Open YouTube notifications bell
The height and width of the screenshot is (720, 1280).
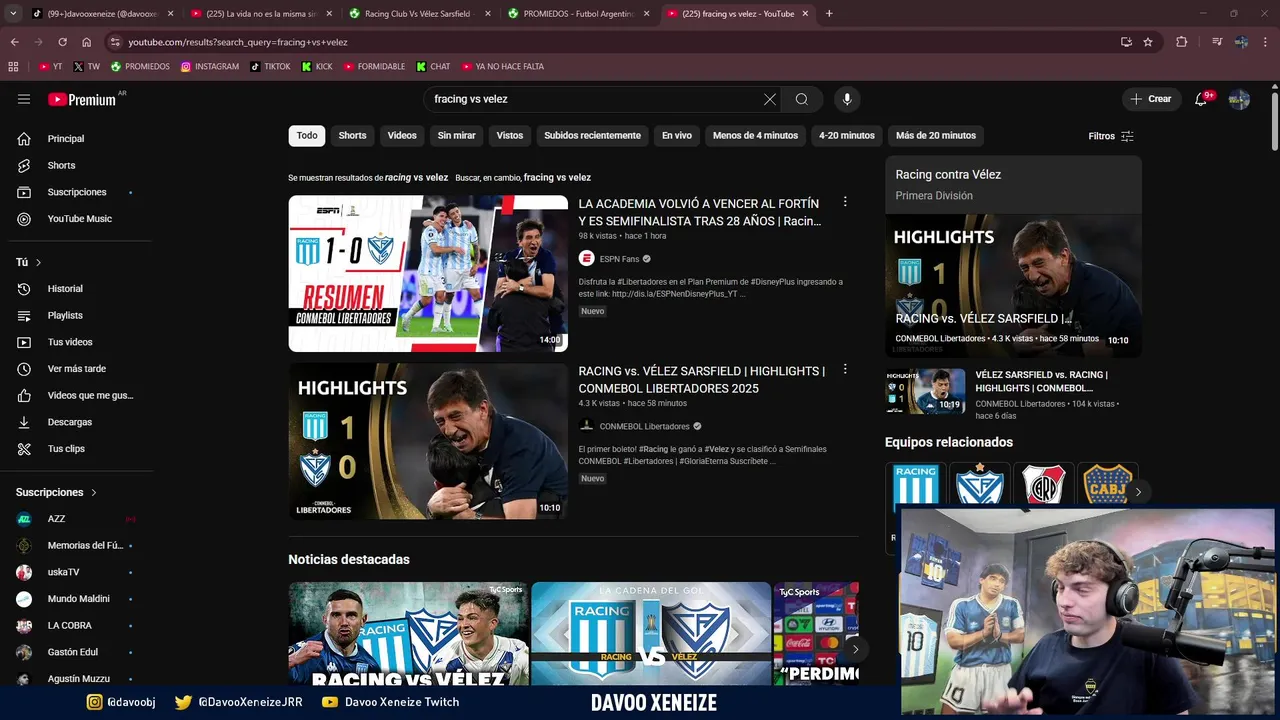(x=1201, y=99)
